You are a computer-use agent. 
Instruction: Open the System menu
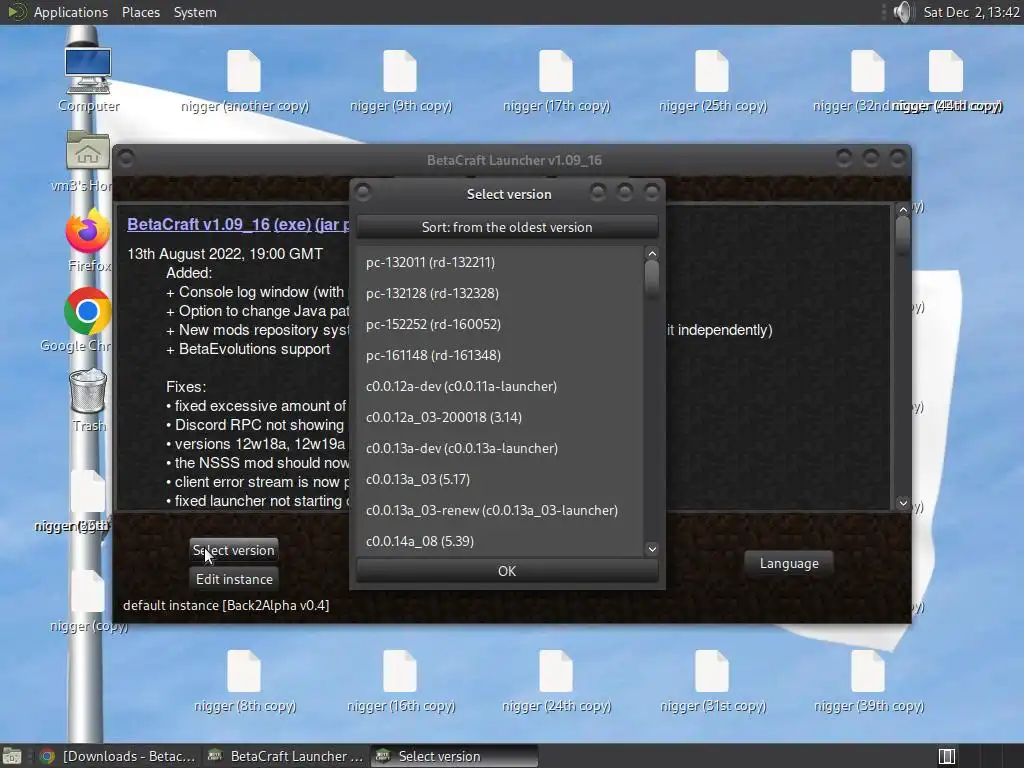pyautogui.click(x=195, y=12)
